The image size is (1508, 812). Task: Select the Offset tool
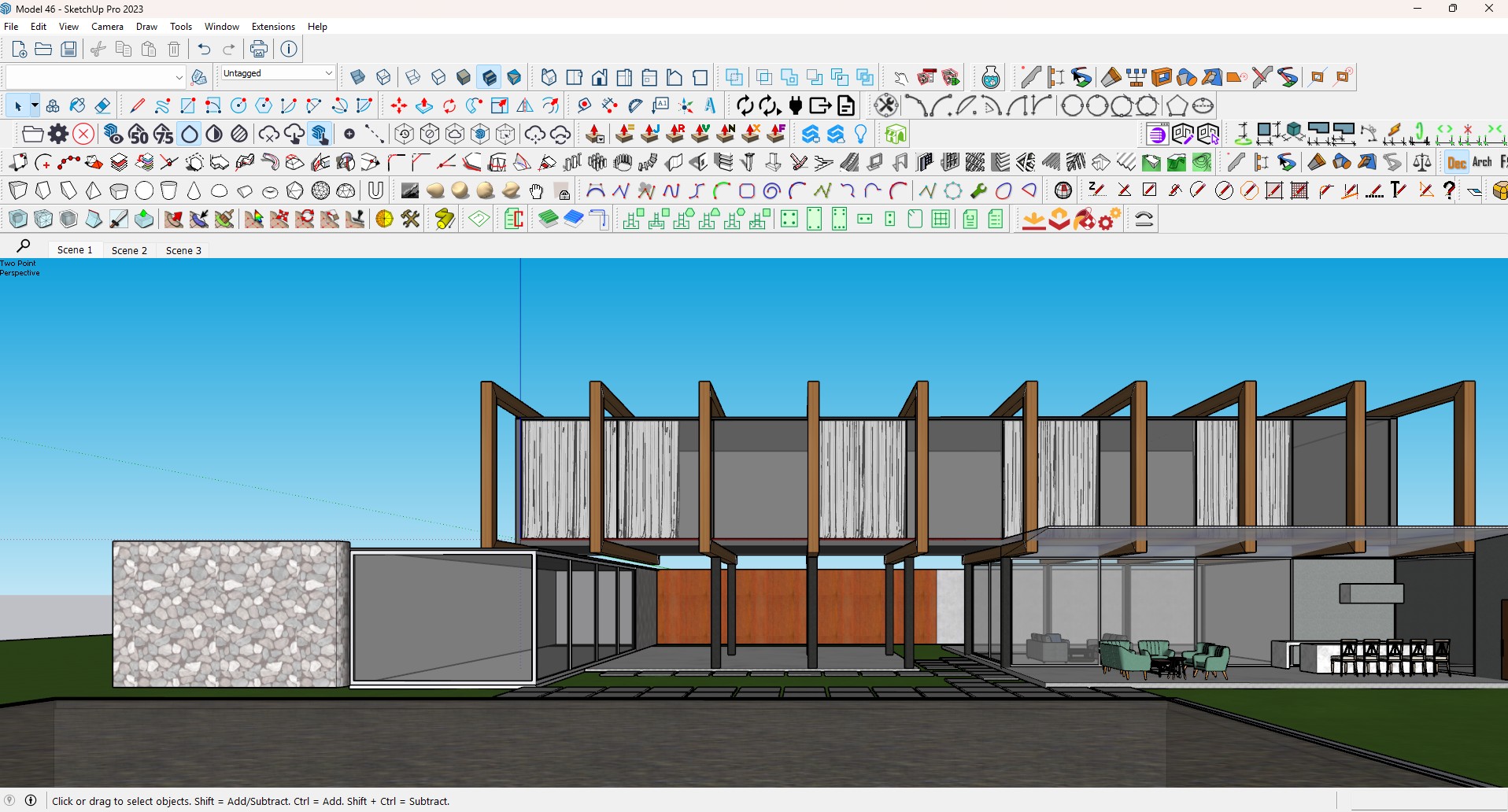click(x=551, y=105)
